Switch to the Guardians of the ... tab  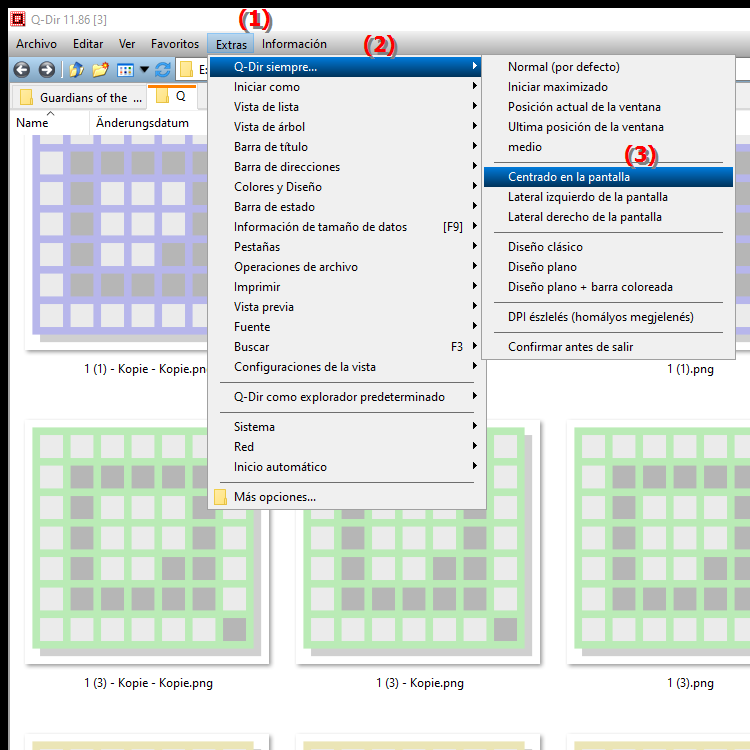tap(79, 97)
